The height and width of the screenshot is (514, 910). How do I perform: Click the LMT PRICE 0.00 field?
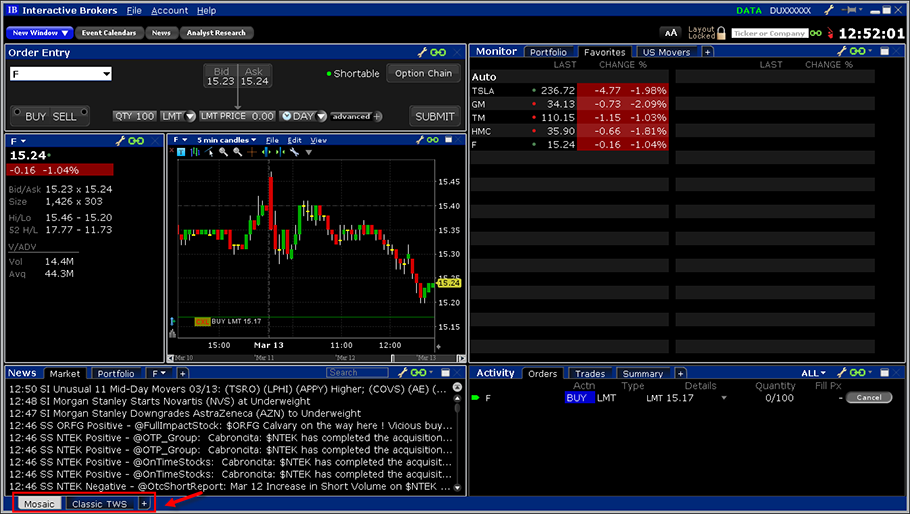click(x=237, y=116)
